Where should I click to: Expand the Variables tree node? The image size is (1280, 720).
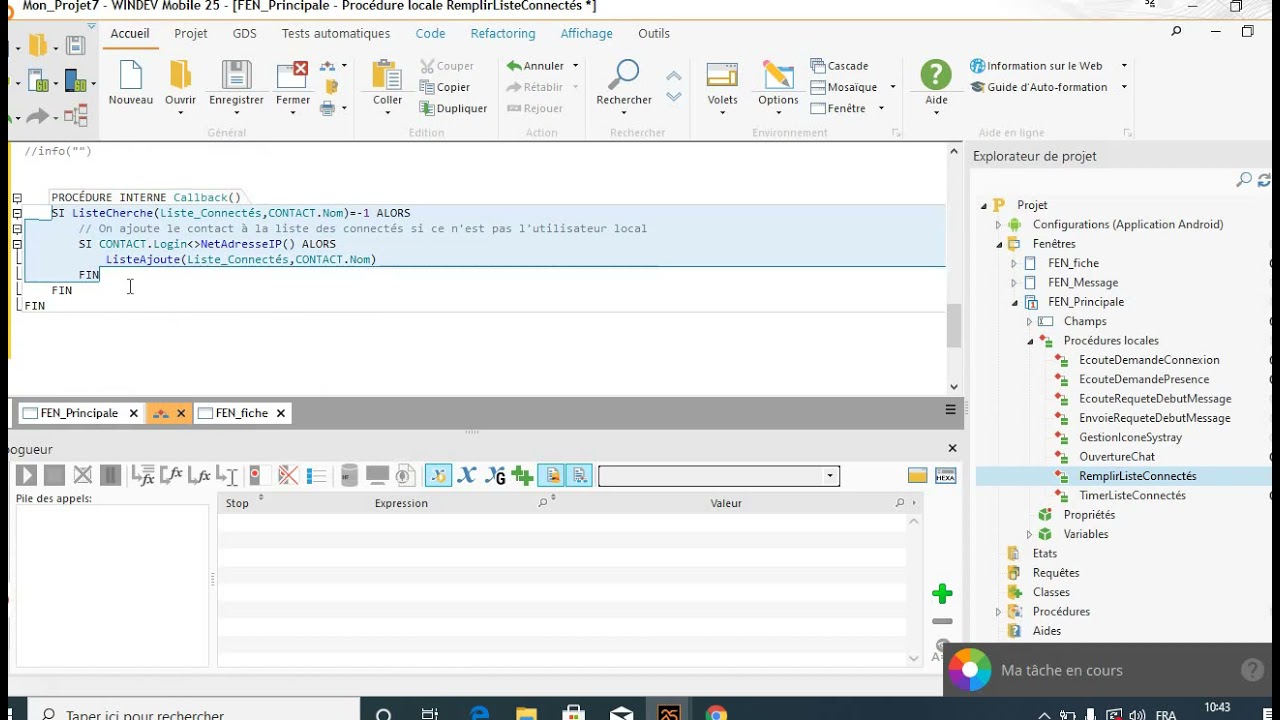pyautogui.click(x=1029, y=535)
